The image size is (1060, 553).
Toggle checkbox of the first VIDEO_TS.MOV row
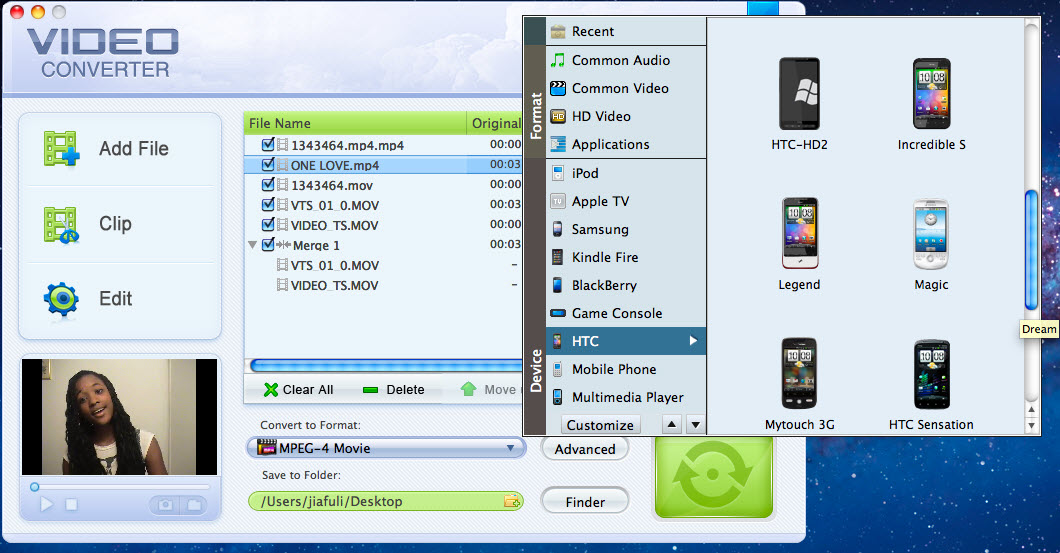pos(268,224)
